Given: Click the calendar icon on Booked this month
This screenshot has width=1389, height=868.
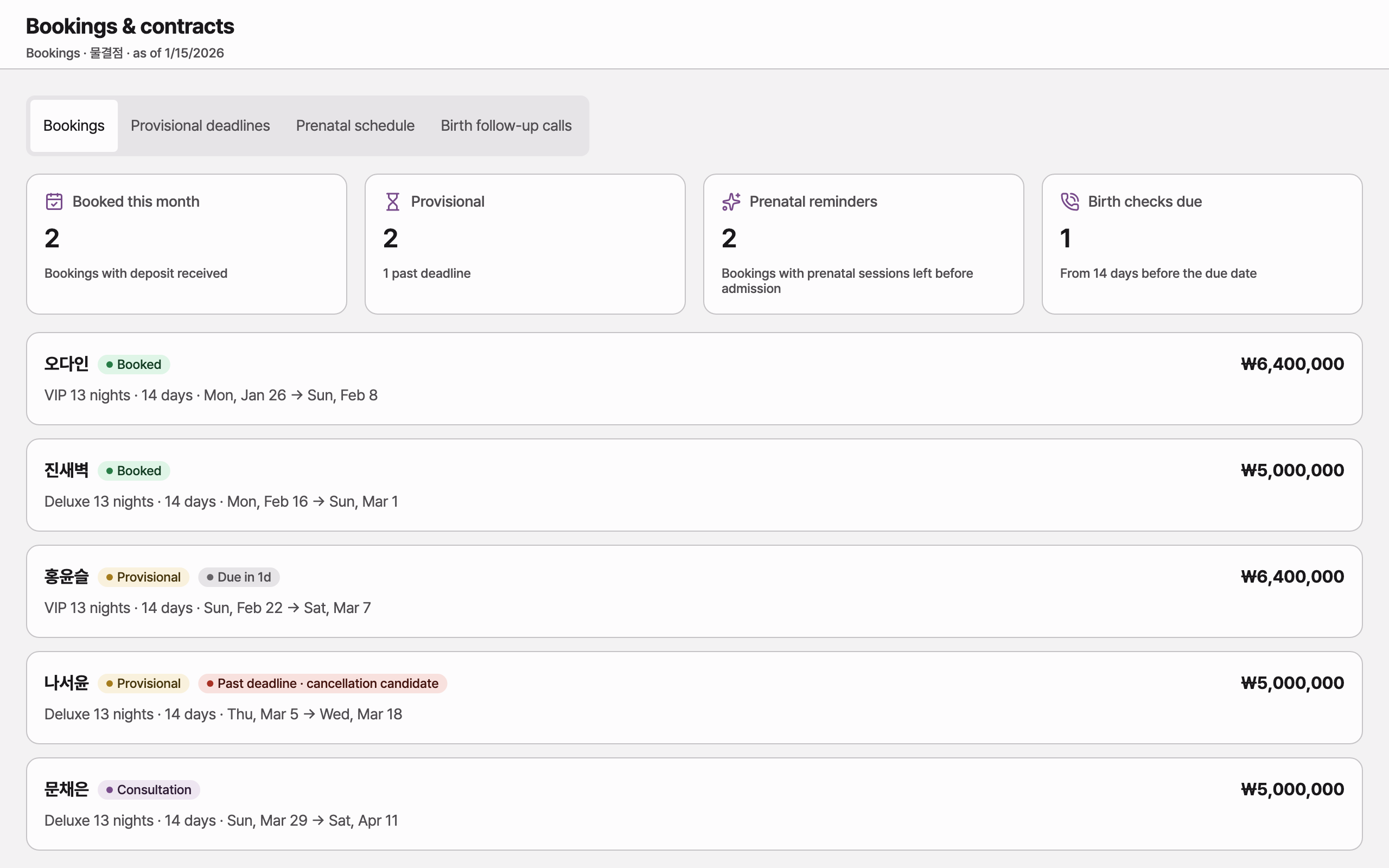Looking at the screenshot, I should [x=54, y=201].
